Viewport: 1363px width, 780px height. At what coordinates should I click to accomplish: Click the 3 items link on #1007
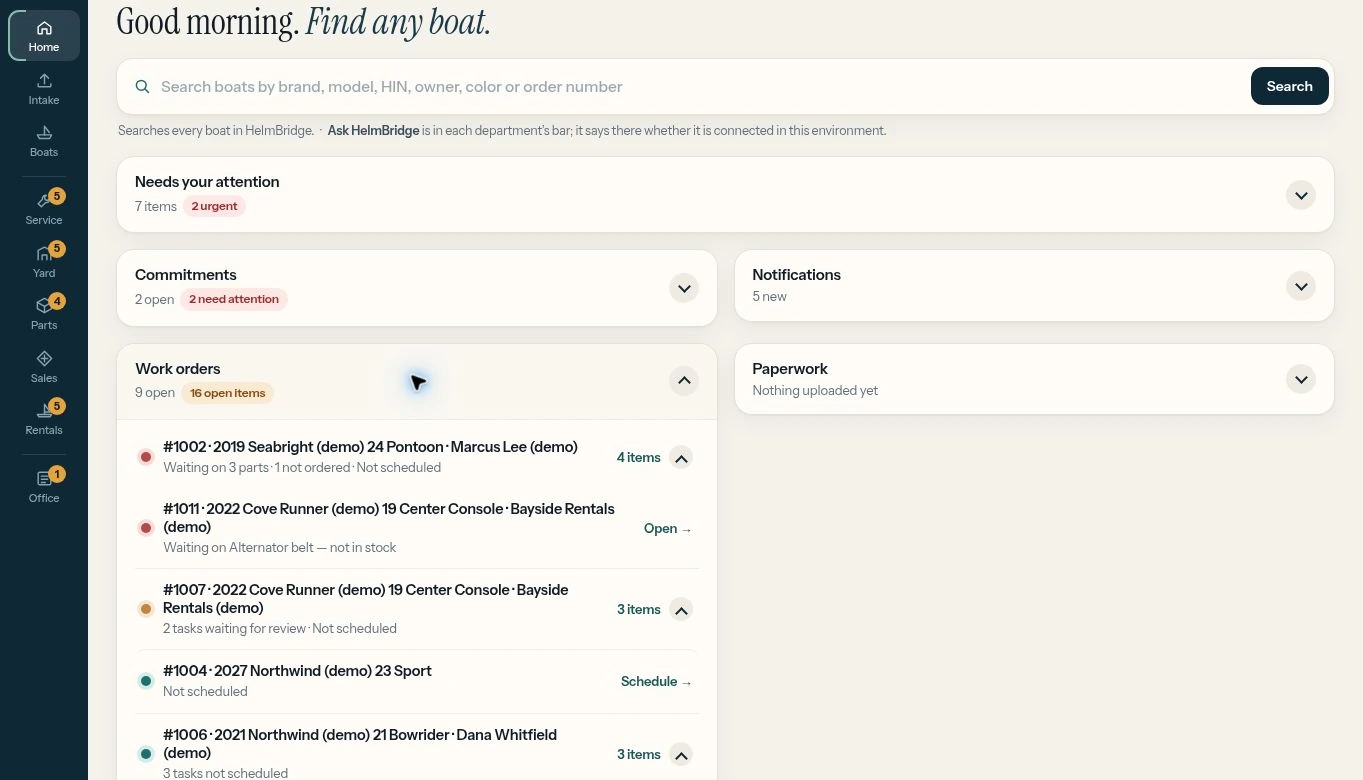click(x=638, y=609)
